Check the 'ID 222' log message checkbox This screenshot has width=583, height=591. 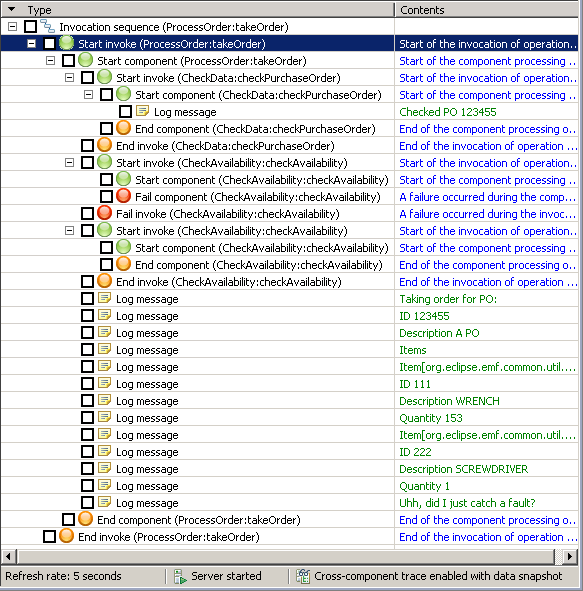coord(87,452)
